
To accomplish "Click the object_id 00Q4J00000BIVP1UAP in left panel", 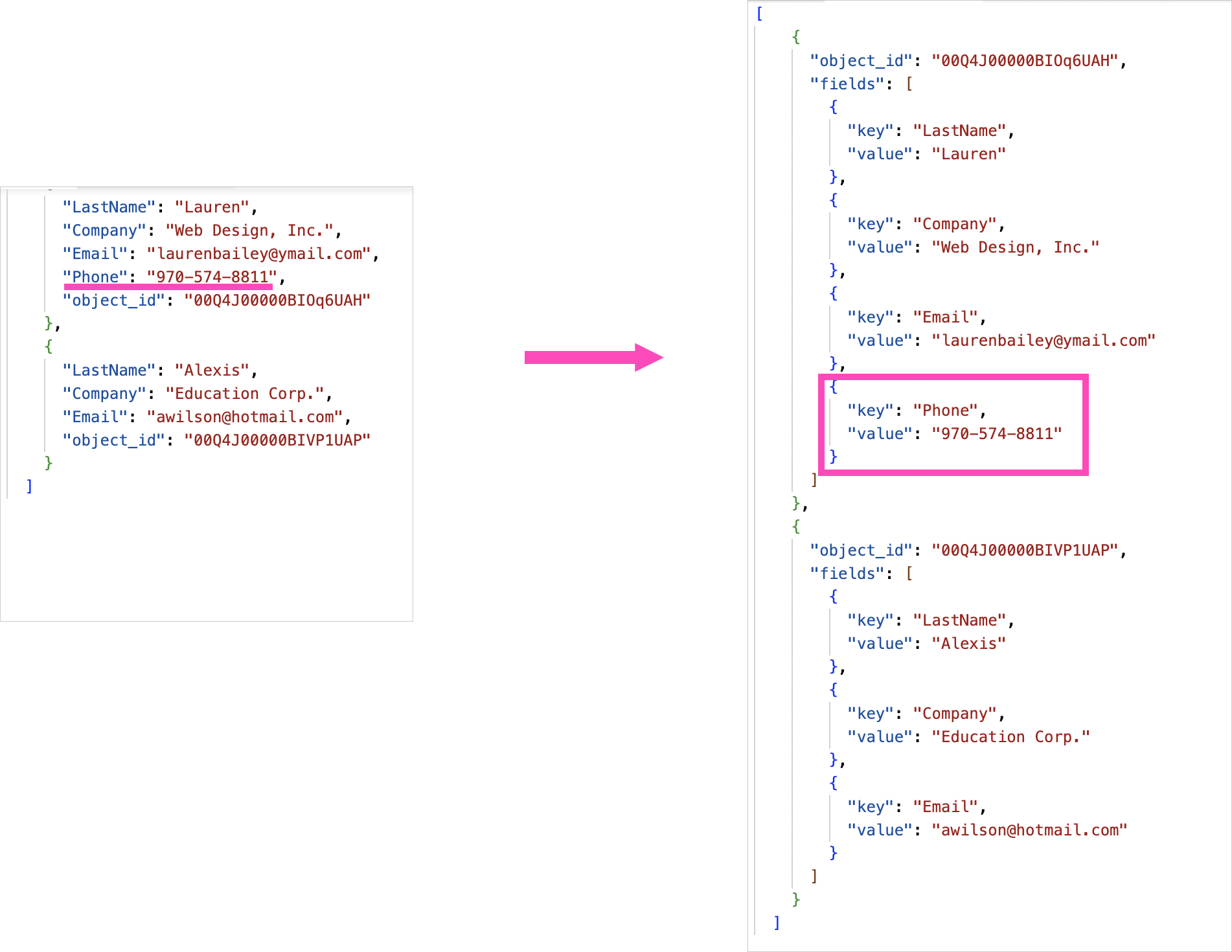I will point(277,440).
